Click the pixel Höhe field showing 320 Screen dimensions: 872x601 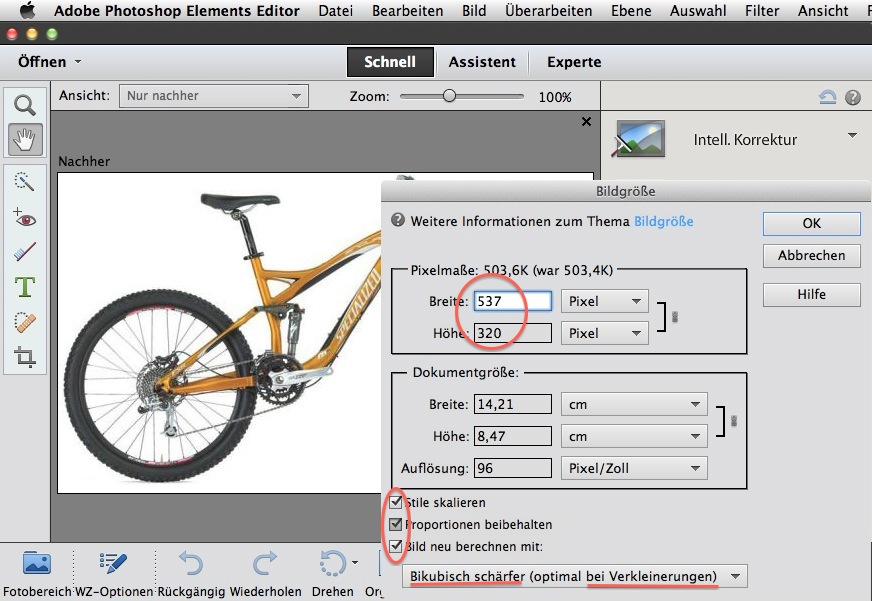513,333
